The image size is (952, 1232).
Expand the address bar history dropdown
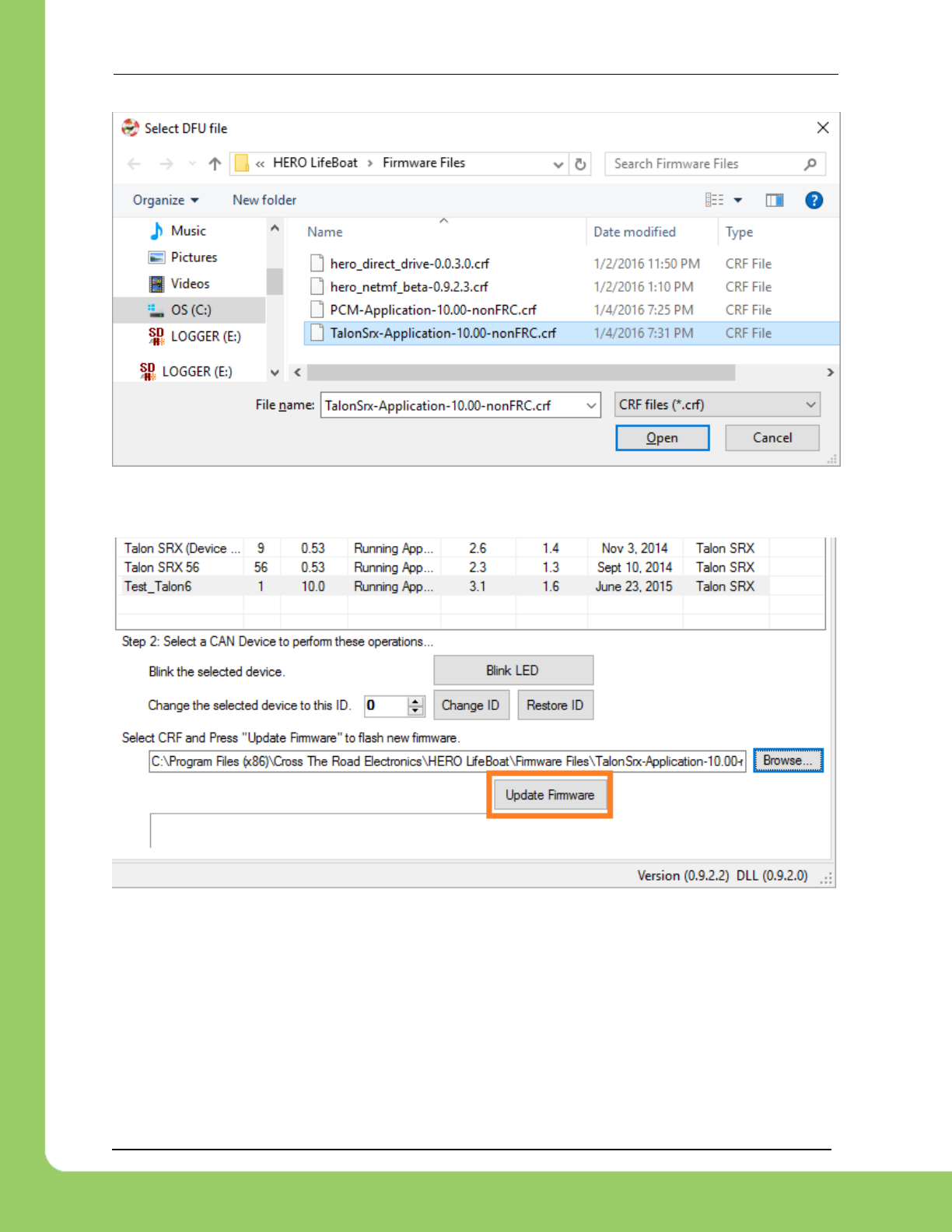[x=558, y=164]
